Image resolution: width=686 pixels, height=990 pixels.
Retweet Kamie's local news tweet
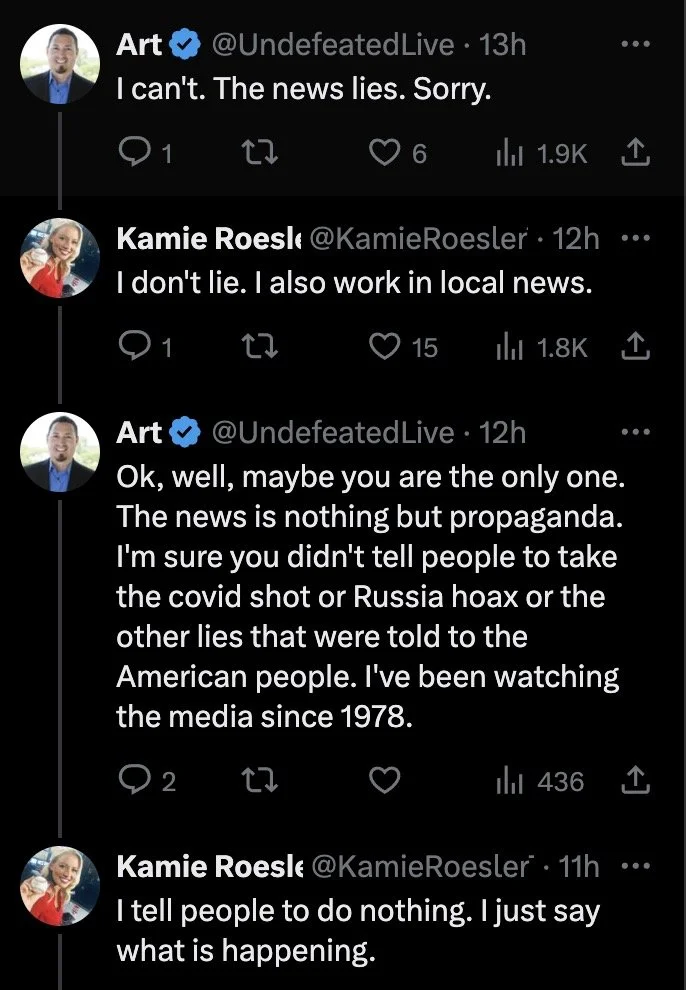click(260, 347)
